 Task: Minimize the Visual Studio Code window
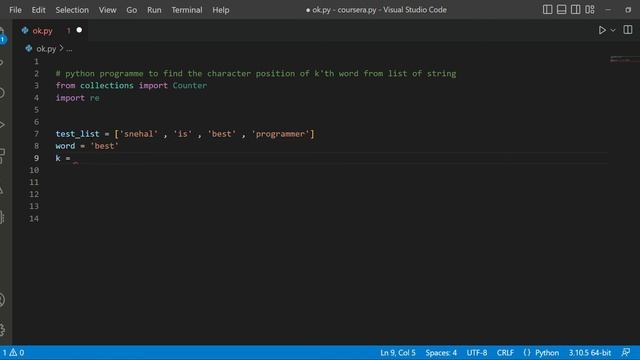click(x=608, y=10)
